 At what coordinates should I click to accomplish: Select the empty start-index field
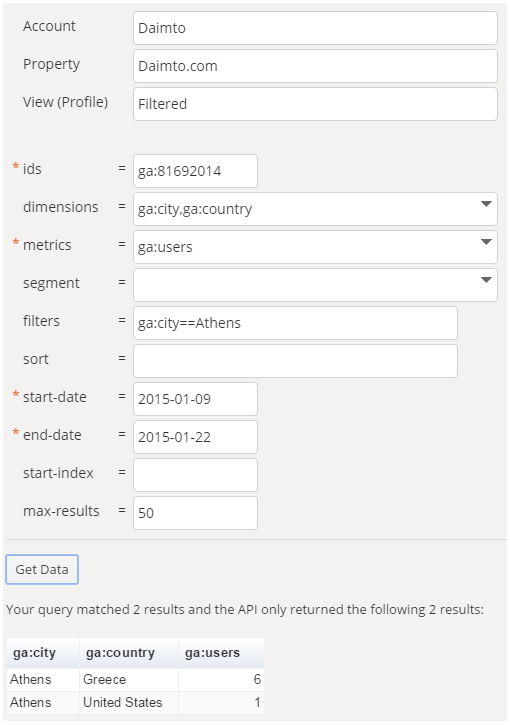pyautogui.click(x=196, y=475)
